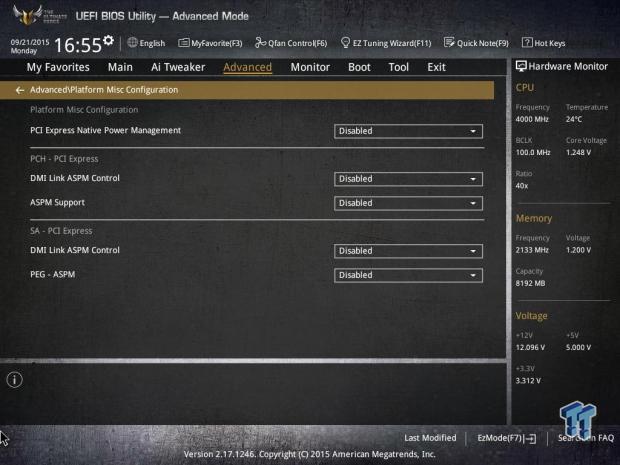Screen dimensions: 620x465
Task: Click the info icon at bottom left
Action: click(x=15, y=380)
